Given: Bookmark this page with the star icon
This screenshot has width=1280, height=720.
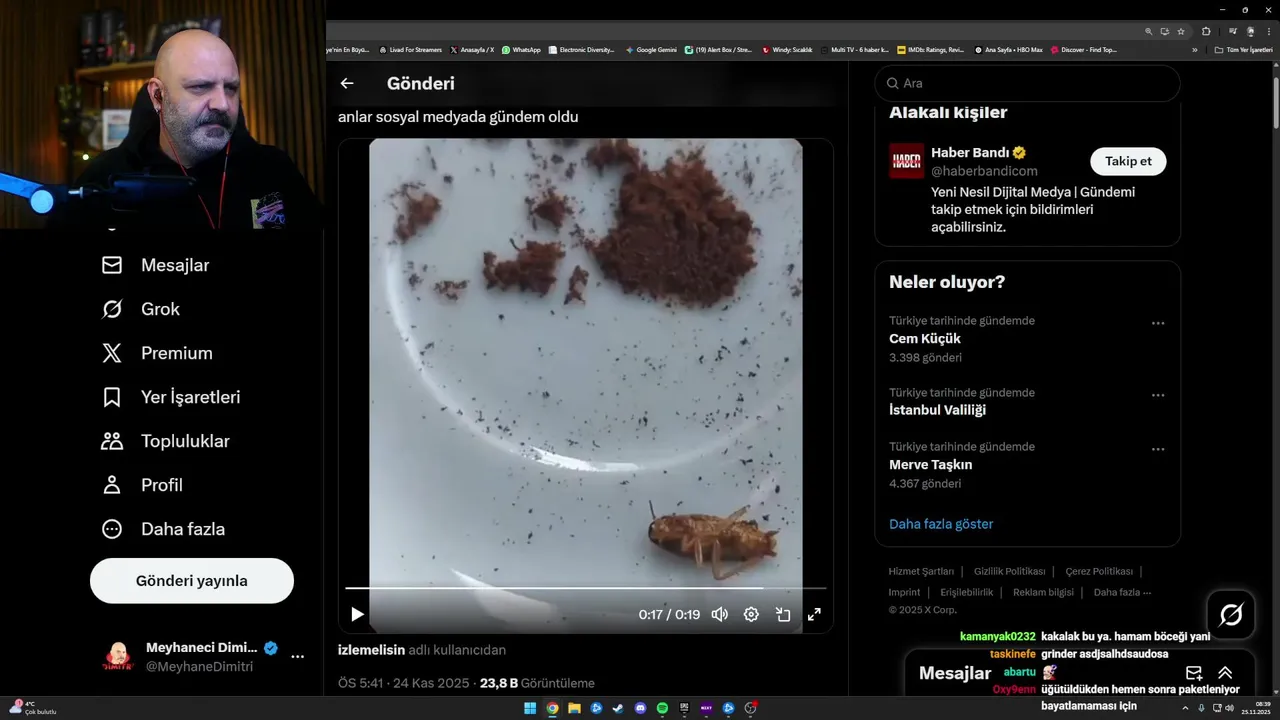Looking at the screenshot, I should (1181, 31).
